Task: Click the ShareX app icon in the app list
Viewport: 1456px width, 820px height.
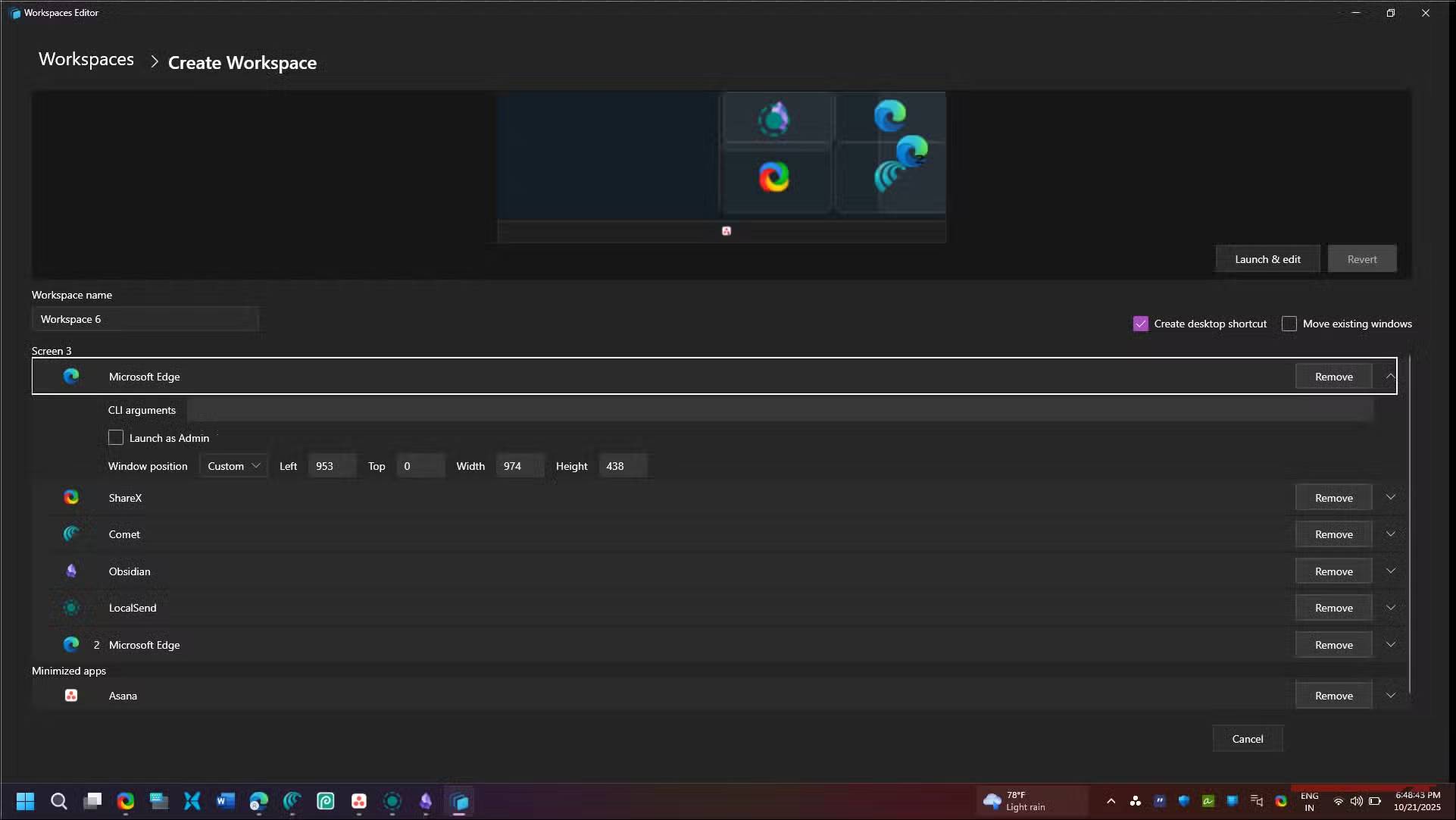Action: tap(71, 497)
